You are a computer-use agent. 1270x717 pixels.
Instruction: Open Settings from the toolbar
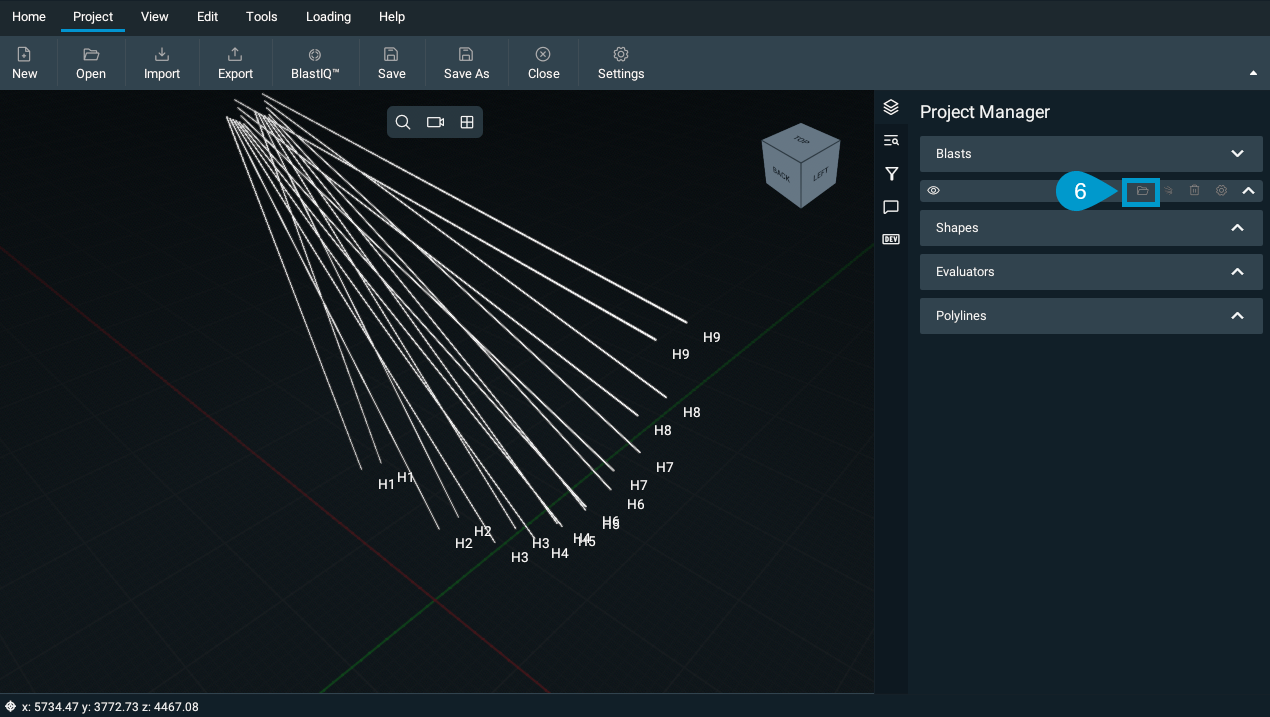click(621, 63)
